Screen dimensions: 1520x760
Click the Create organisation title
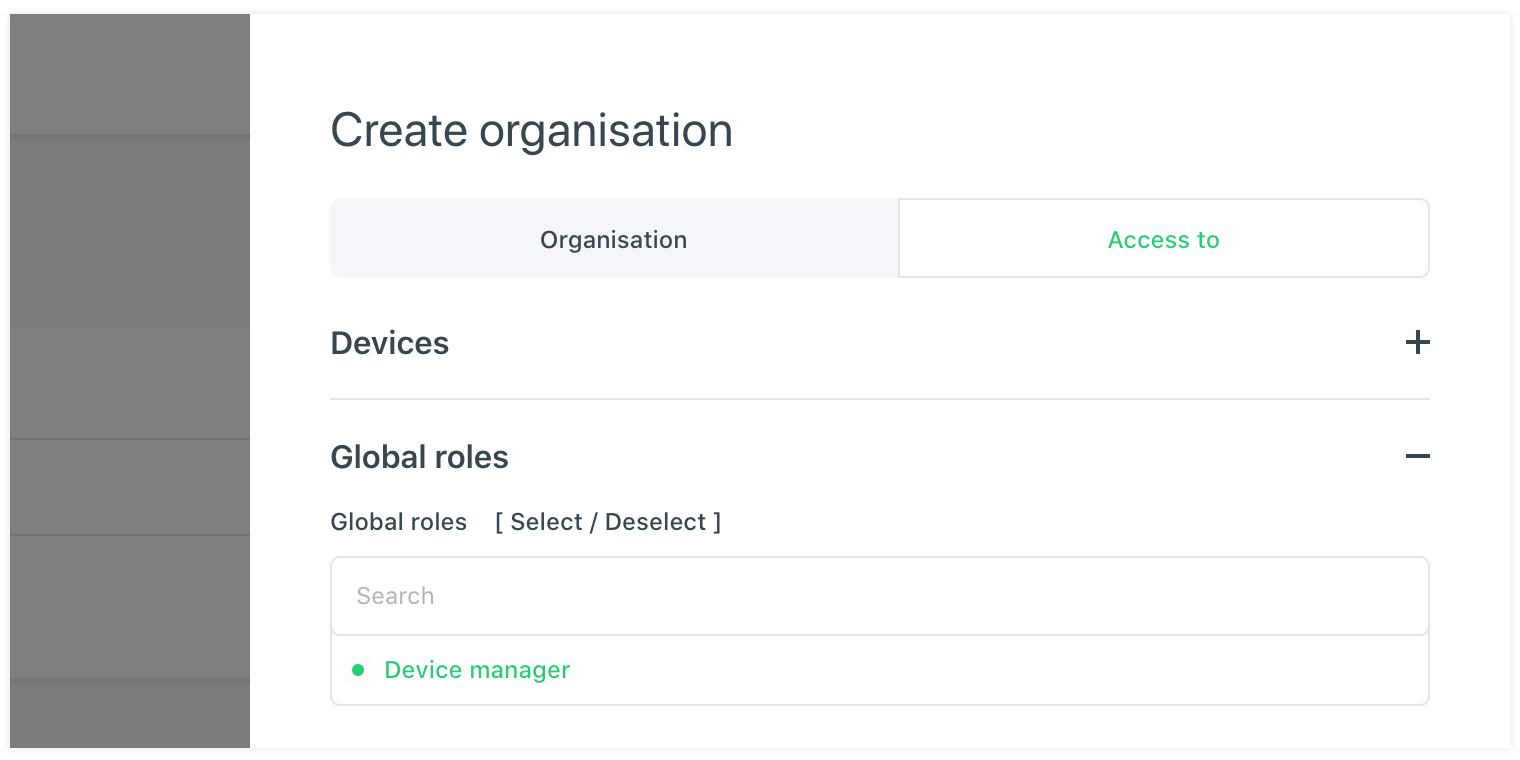pyautogui.click(x=531, y=131)
